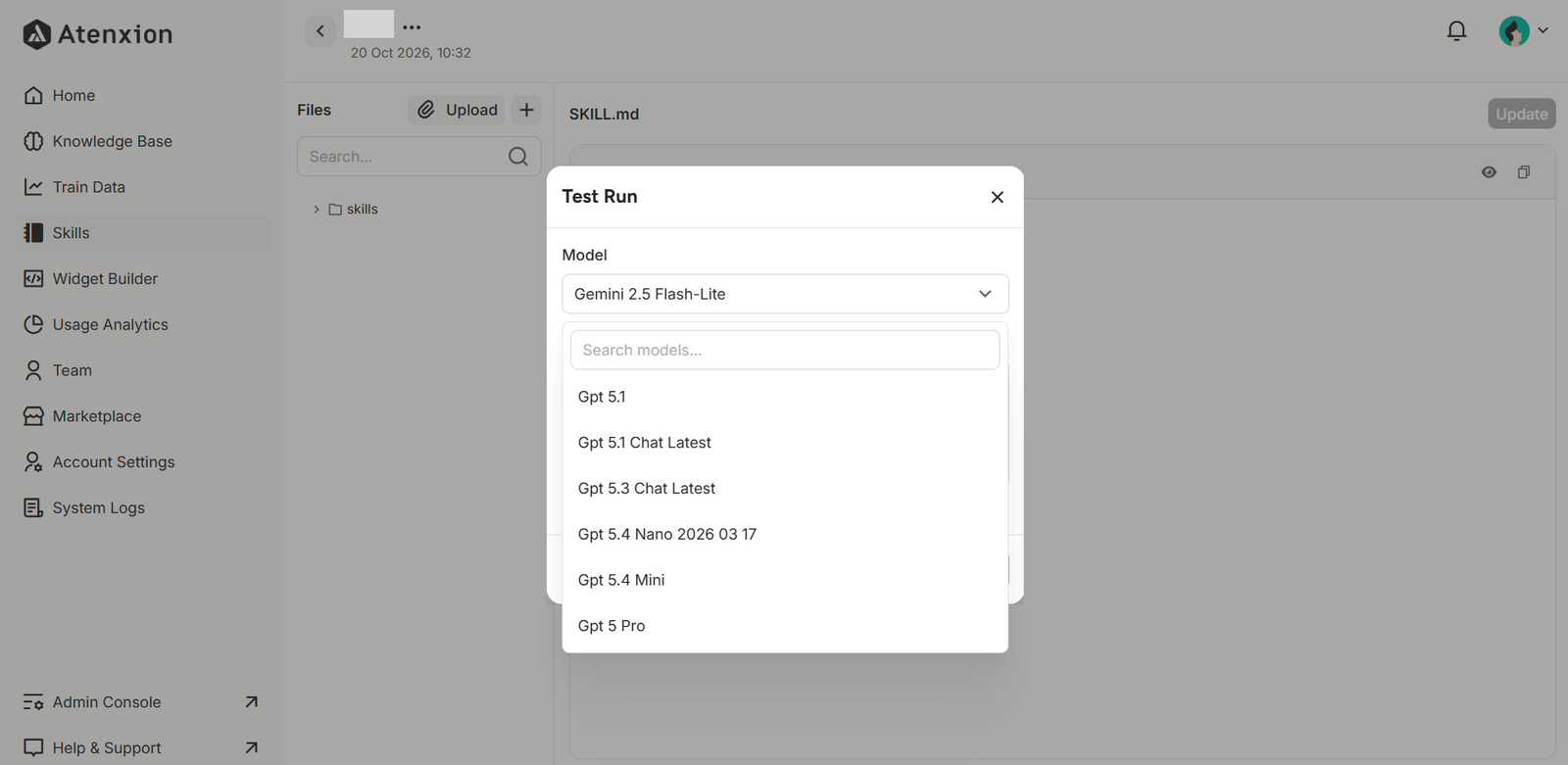Screen dimensions: 1568x765
Task: Copy SKILL.md content with copy icon
Action: tap(1524, 172)
